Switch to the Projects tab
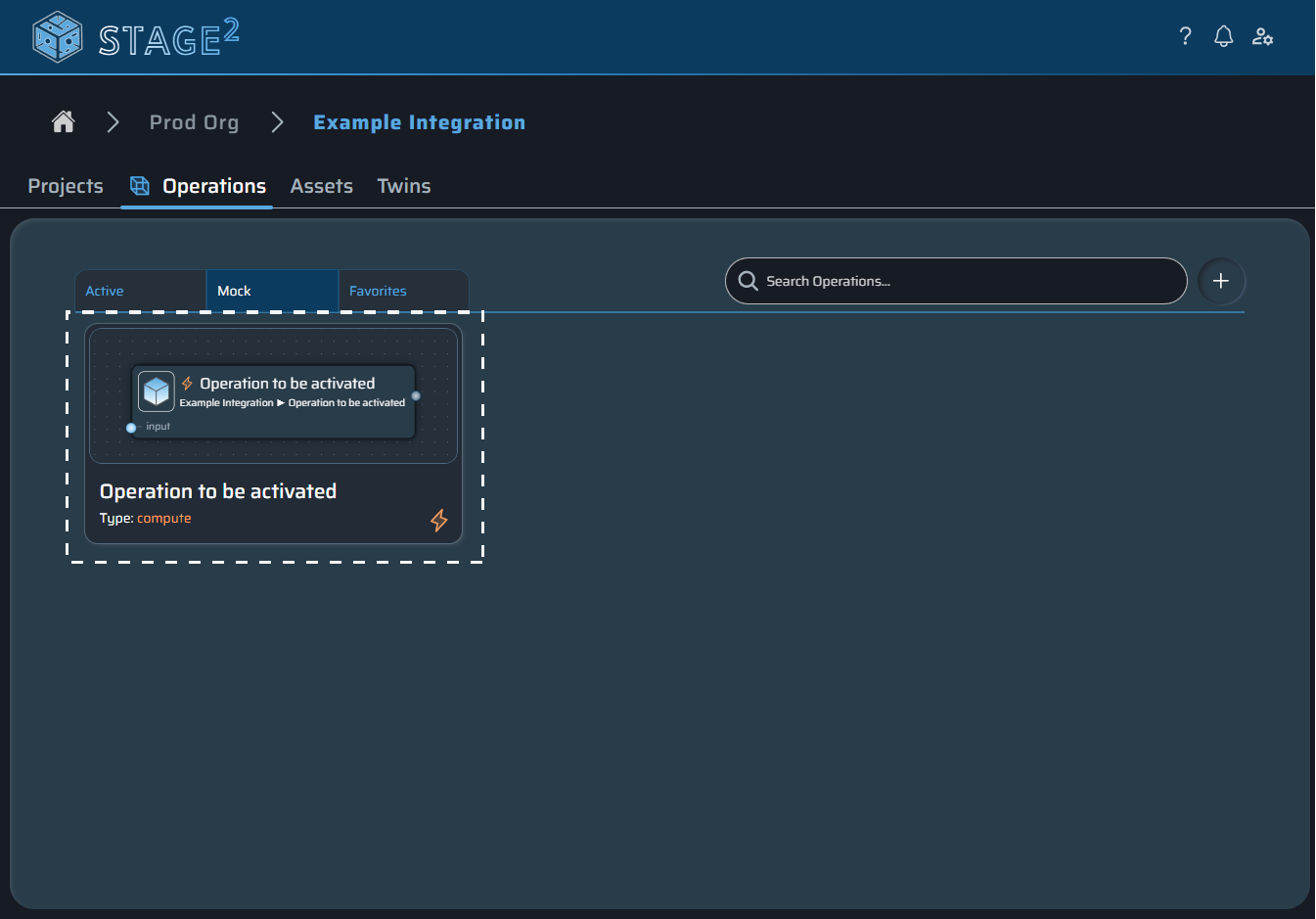The height and width of the screenshot is (919, 1316). click(66, 186)
